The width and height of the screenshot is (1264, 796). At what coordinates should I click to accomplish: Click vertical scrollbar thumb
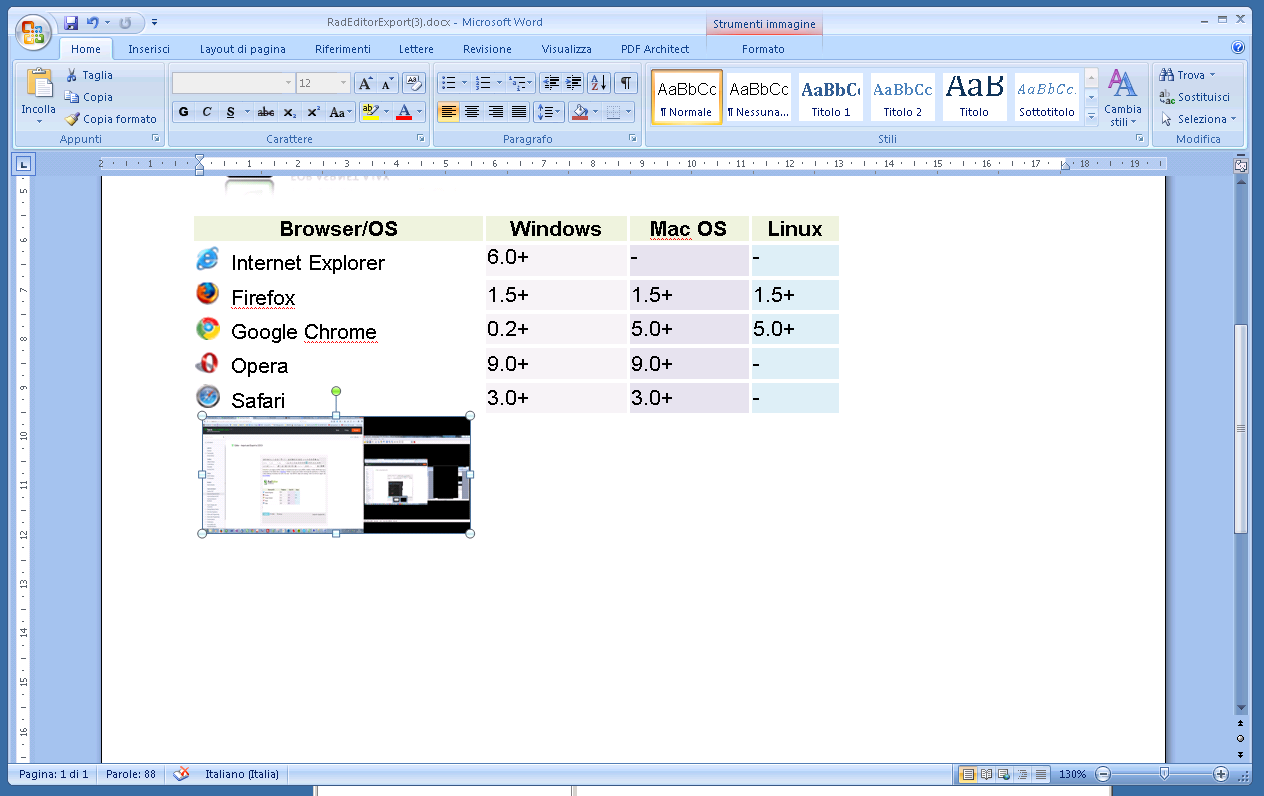pos(1241,429)
